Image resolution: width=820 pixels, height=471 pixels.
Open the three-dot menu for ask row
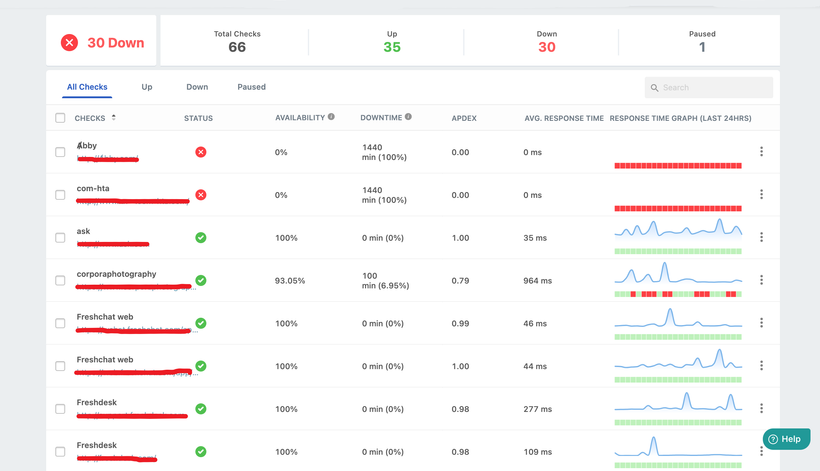pos(761,237)
